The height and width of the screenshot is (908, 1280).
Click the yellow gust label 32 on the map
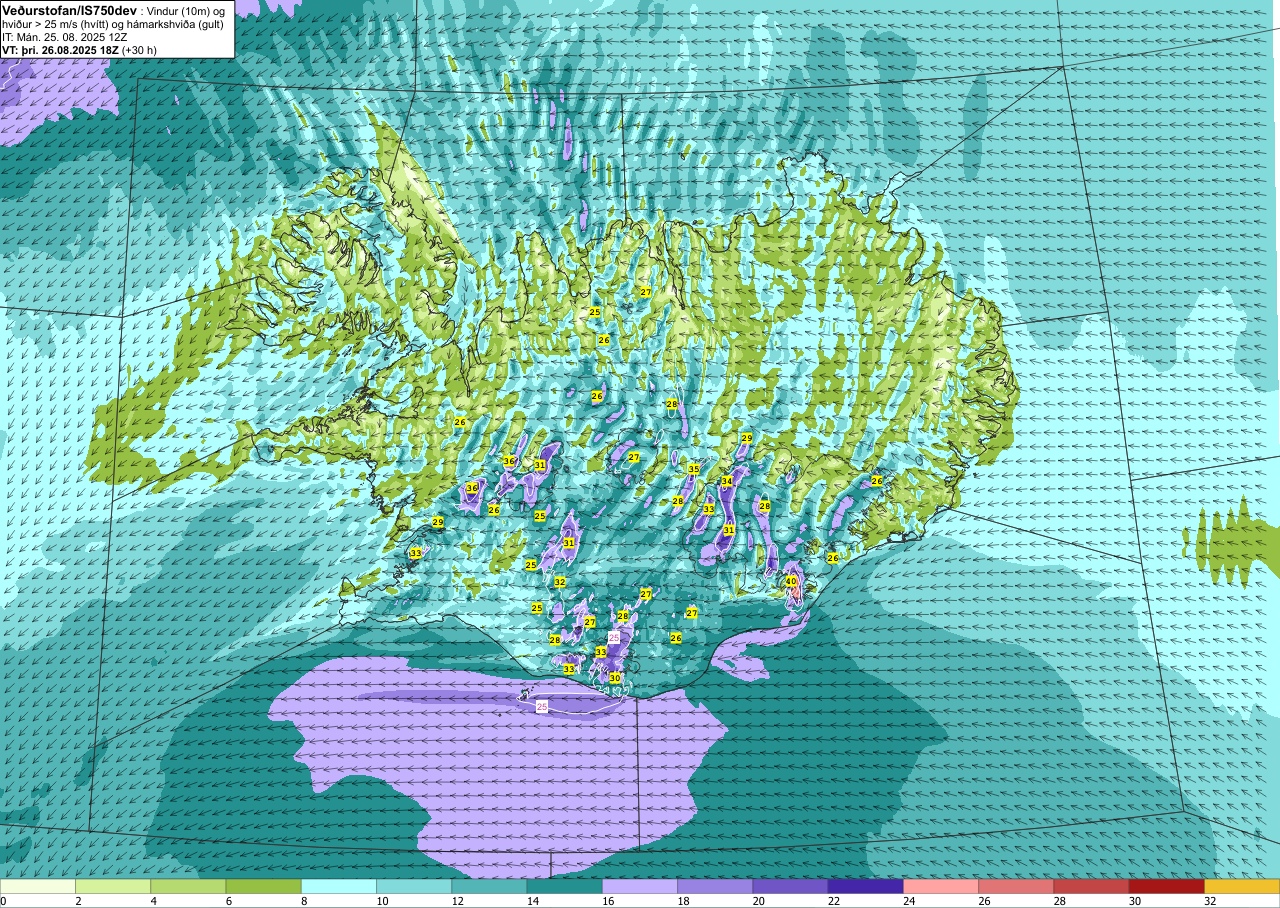(x=560, y=582)
